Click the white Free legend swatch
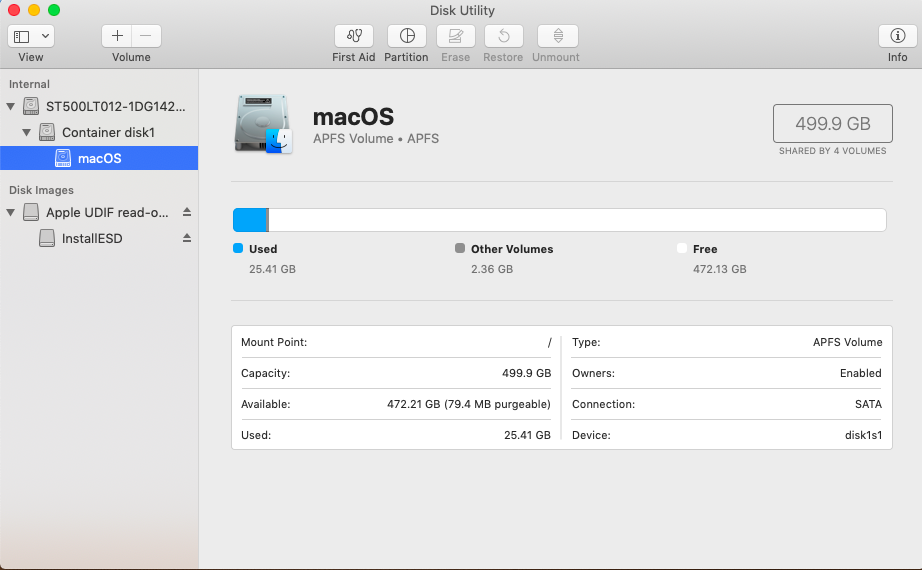This screenshot has width=922, height=570. (x=682, y=248)
